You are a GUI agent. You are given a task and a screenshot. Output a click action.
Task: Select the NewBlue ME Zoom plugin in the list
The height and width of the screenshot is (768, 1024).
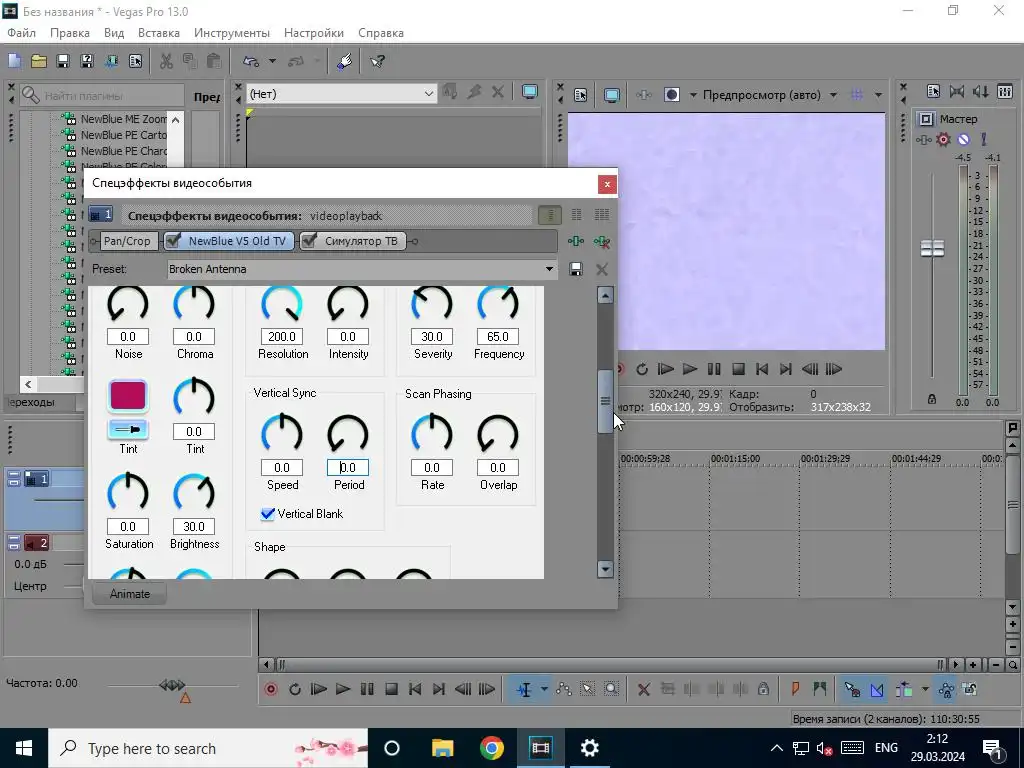[123, 119]
